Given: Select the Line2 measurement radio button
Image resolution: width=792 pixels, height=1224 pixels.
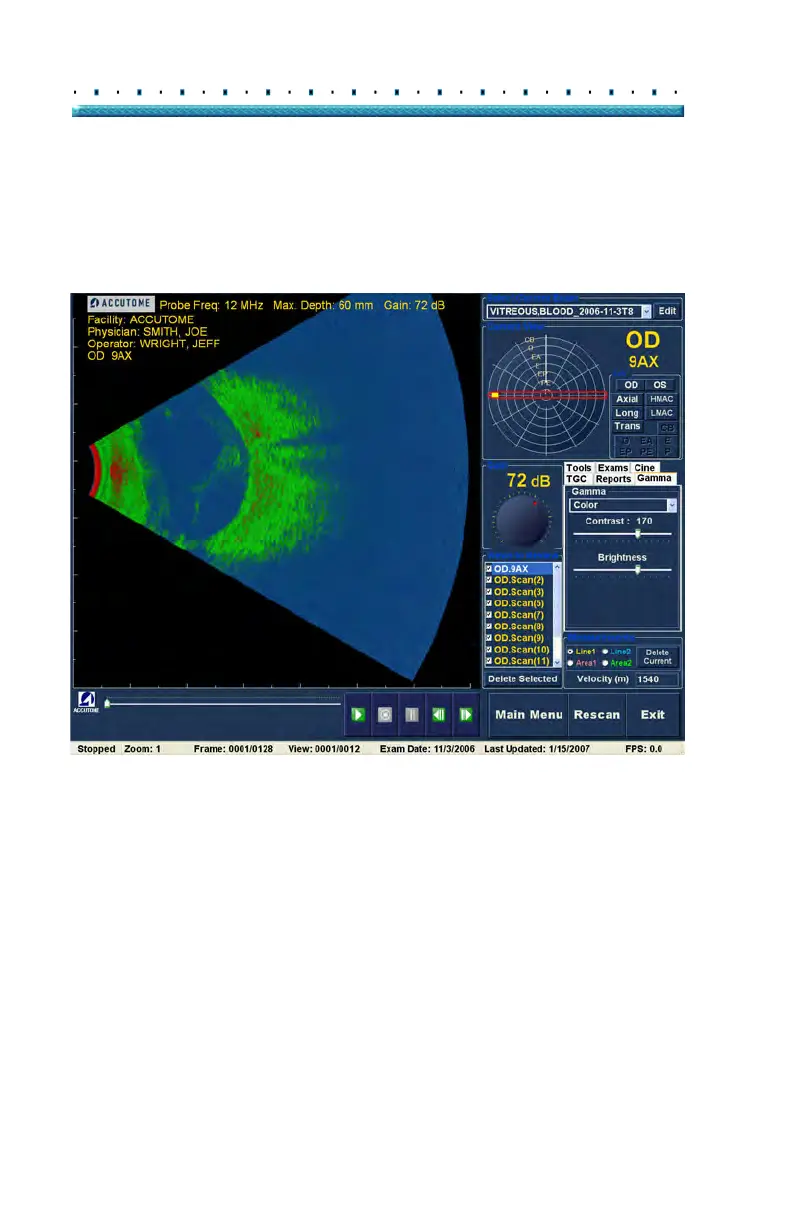Looking at the screenshot, I should point(606,651).
